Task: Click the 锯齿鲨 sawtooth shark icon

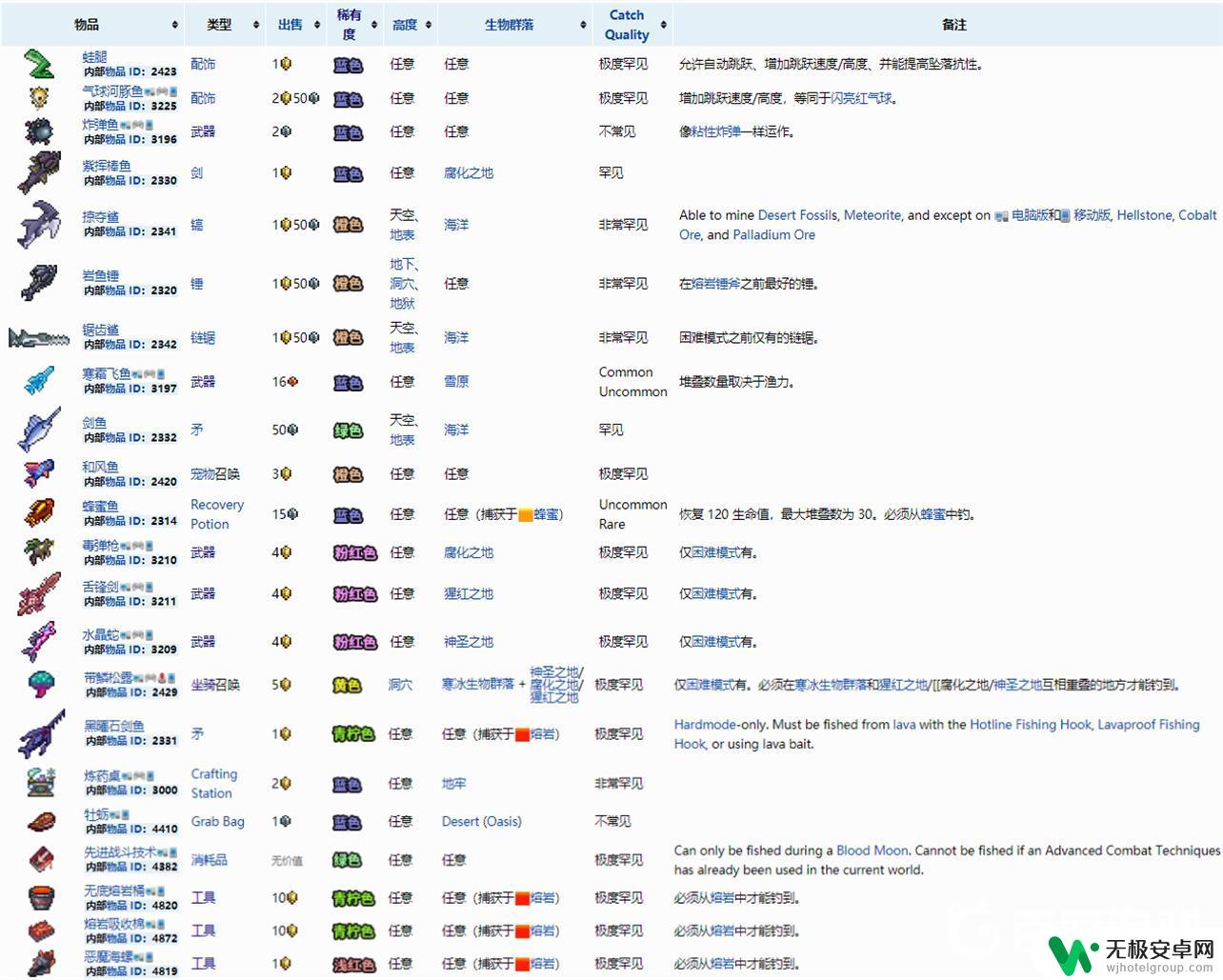Action: pyautogui.click(x=39, y=337)
